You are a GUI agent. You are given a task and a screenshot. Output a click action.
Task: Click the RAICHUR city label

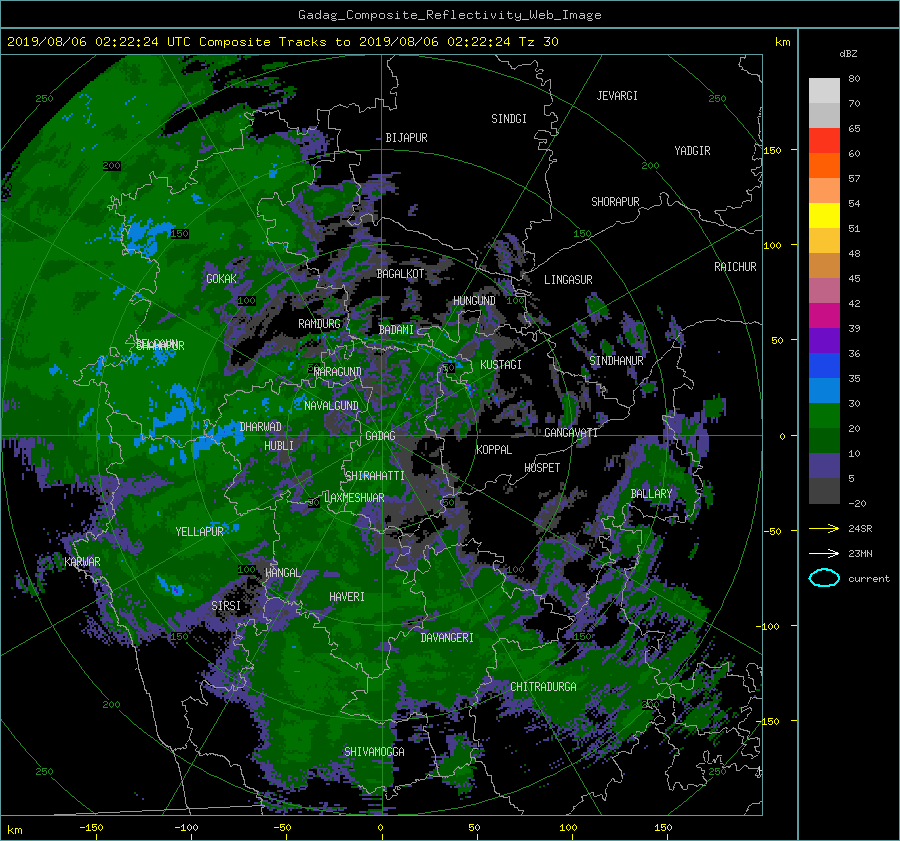click(735, 267)
